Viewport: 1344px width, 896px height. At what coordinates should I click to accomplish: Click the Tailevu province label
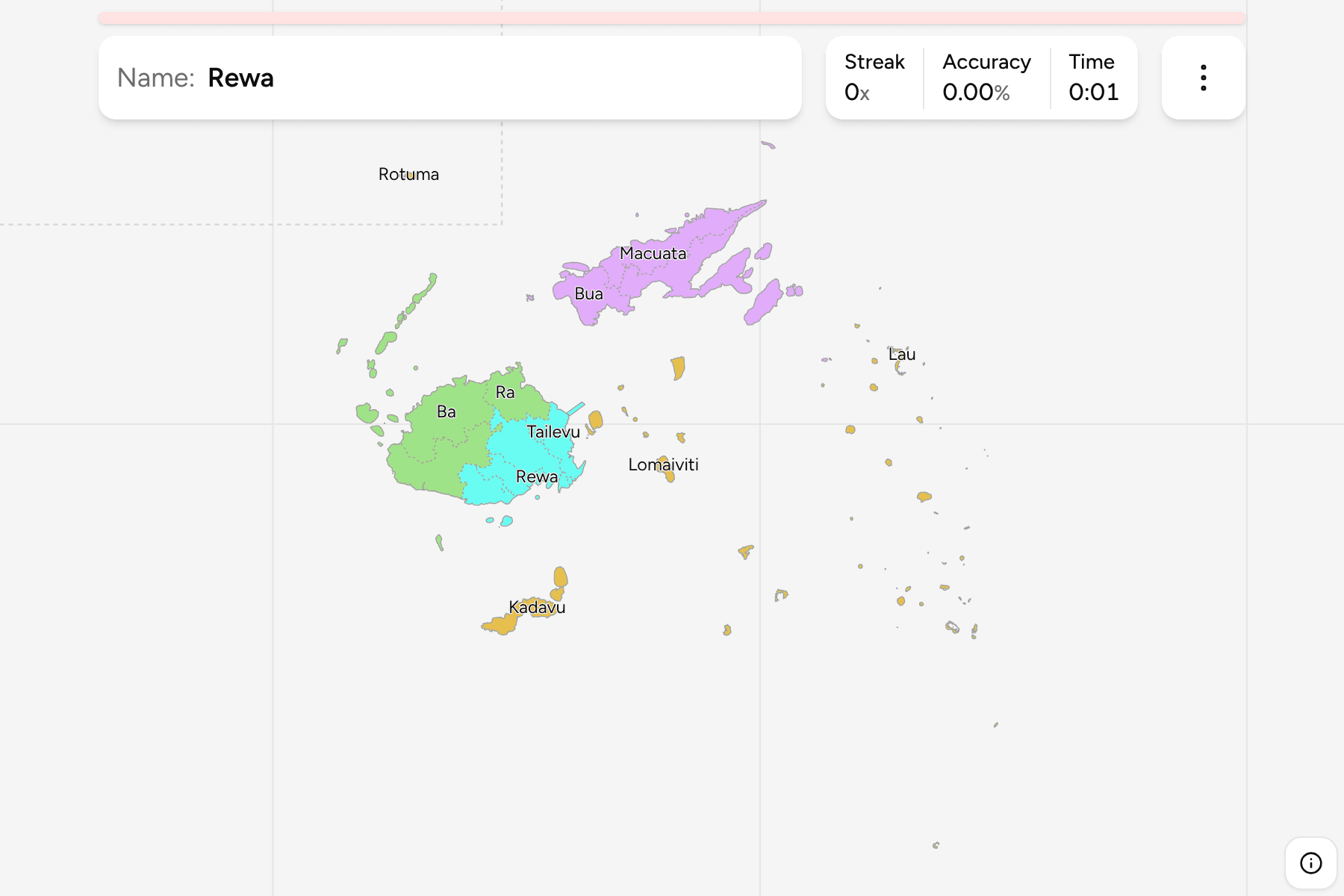[553, 432]
